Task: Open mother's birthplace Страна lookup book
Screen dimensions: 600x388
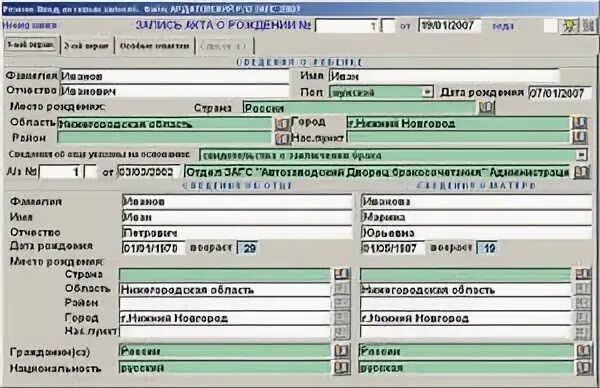Action: [x=583, y=274]
